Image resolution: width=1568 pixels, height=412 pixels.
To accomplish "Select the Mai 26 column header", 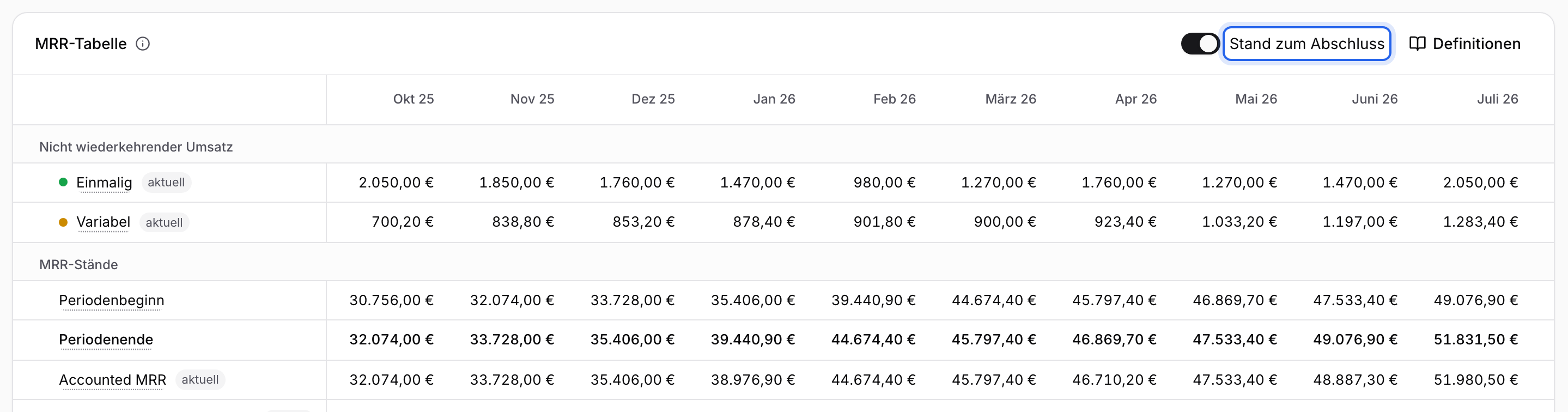I will 1256,99.
